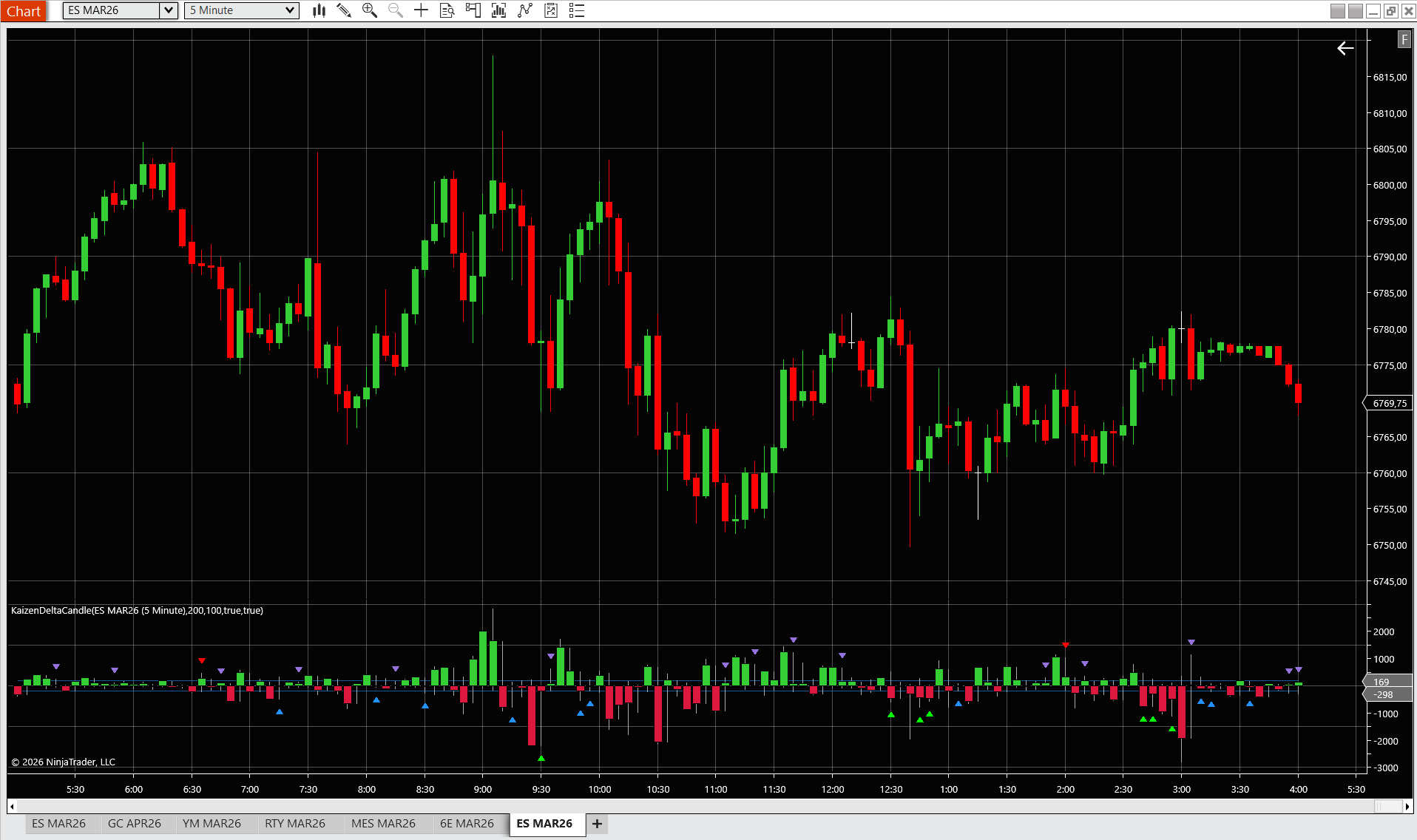The height and width of the screenshot is (840, 1417).
Task: Toggle the first gray window link square
Action: click(x=1337, y=11)
